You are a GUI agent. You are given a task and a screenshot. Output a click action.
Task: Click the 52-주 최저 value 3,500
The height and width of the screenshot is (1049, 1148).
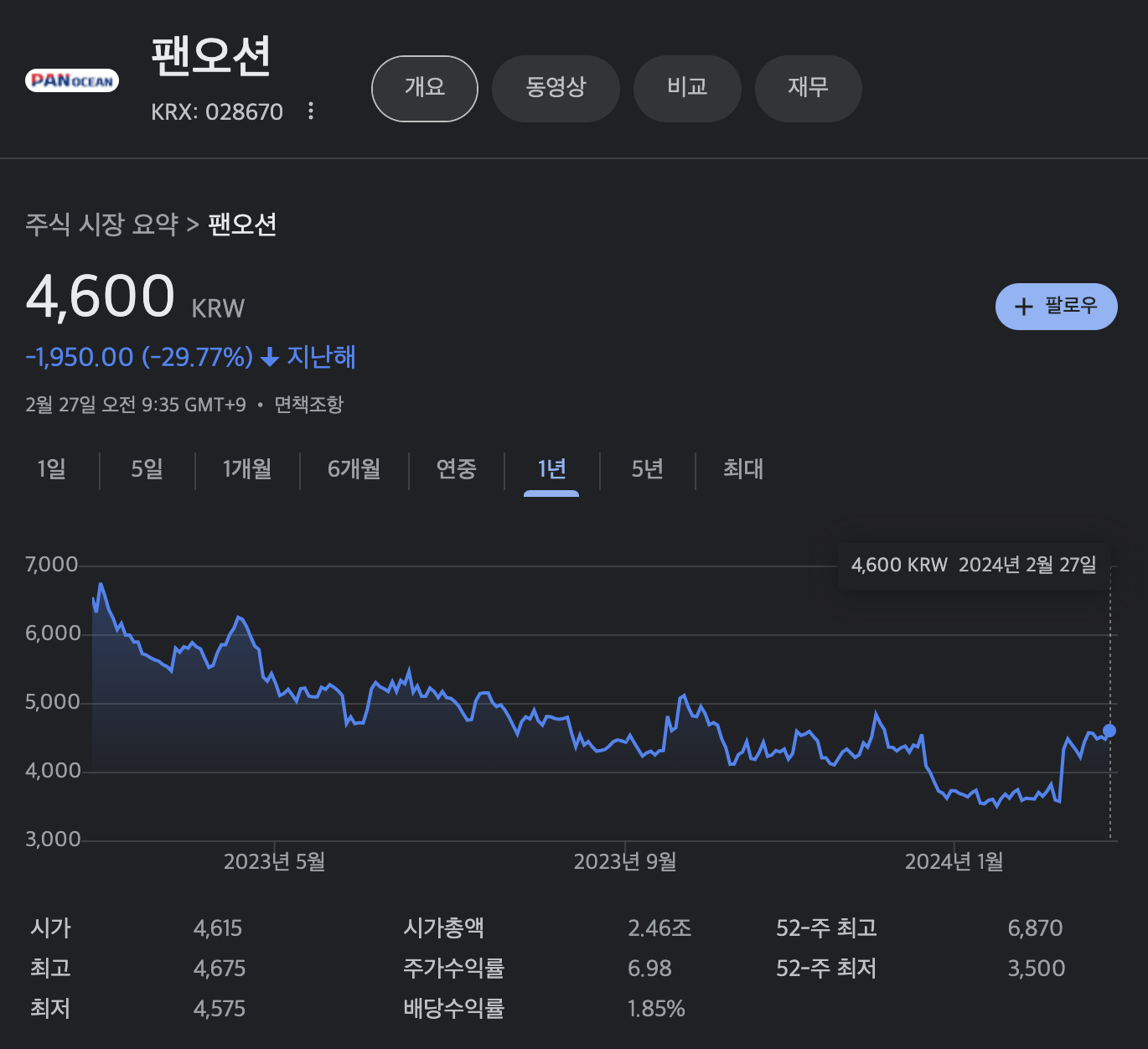(x=1036, y=969)
